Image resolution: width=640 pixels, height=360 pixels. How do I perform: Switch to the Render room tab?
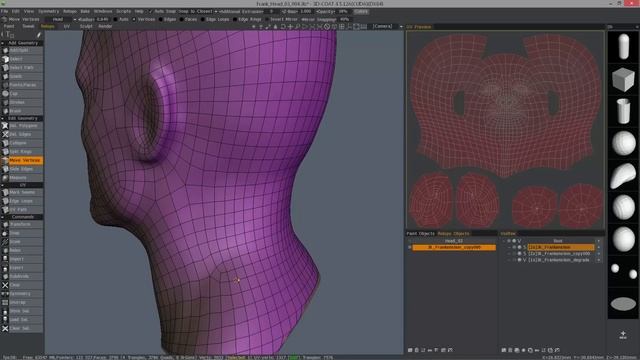tap(105, 26)
